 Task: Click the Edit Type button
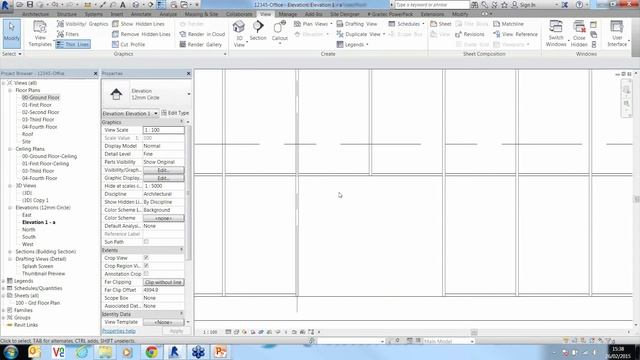pyautogui.click(x=175, y=113)
